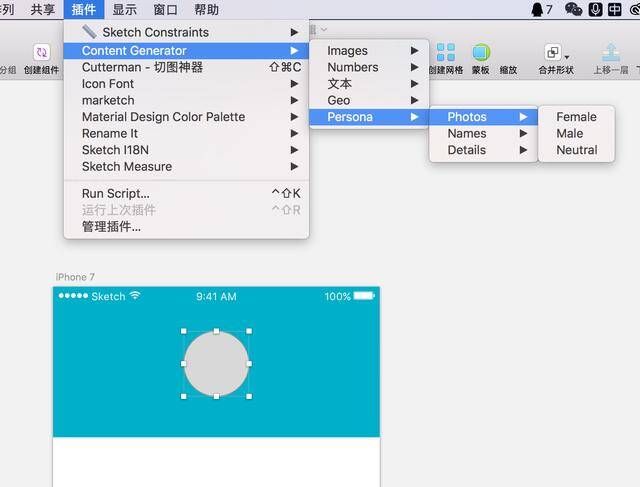
Task: Click the Chinese input method icon
Action: click(614, 9)
